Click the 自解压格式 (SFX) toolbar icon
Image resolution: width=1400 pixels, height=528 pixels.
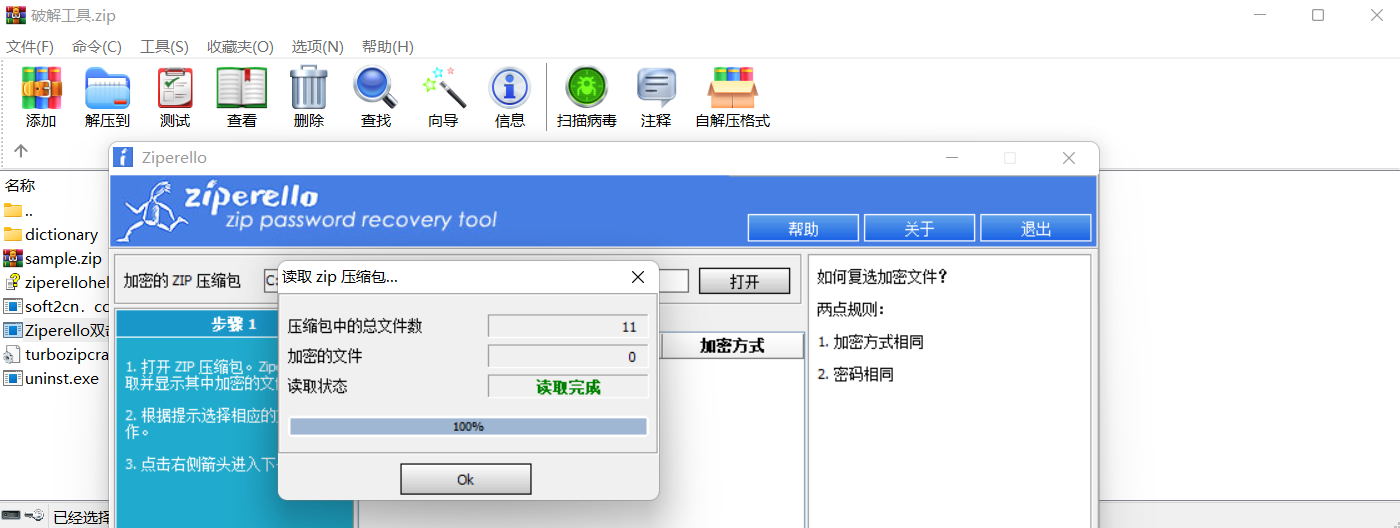click(732, 90)
